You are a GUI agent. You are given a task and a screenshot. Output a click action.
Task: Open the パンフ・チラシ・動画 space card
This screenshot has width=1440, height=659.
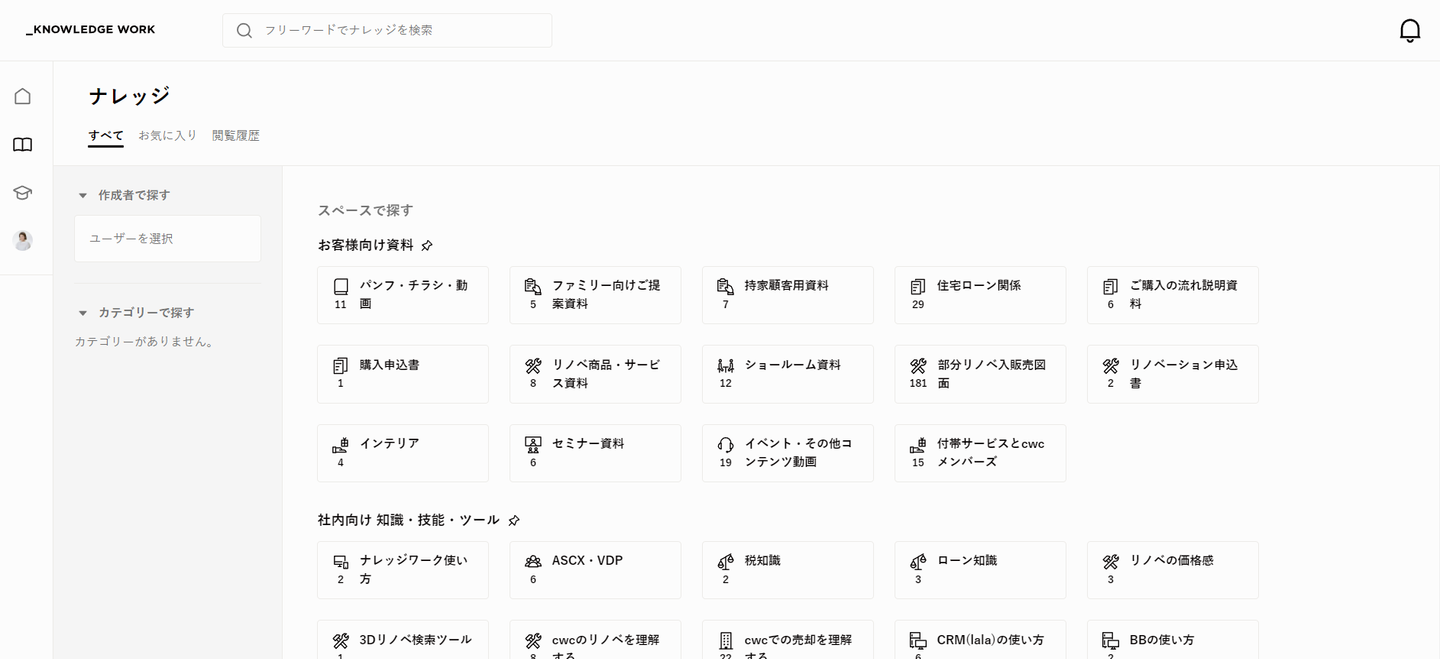[403, 295]
